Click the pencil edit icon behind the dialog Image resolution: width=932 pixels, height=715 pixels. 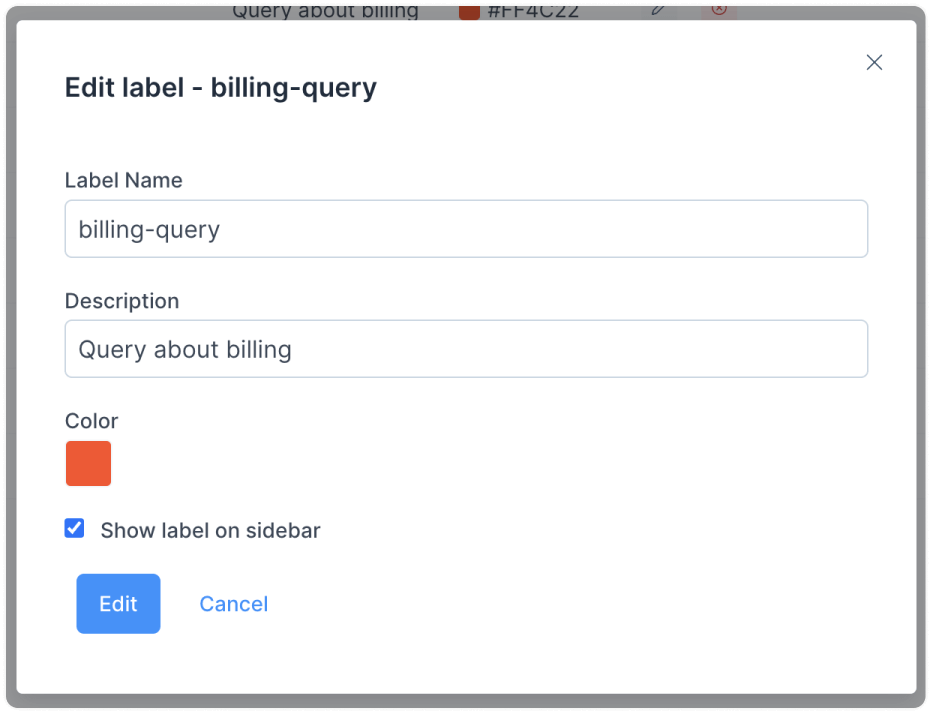coord(658,10)
